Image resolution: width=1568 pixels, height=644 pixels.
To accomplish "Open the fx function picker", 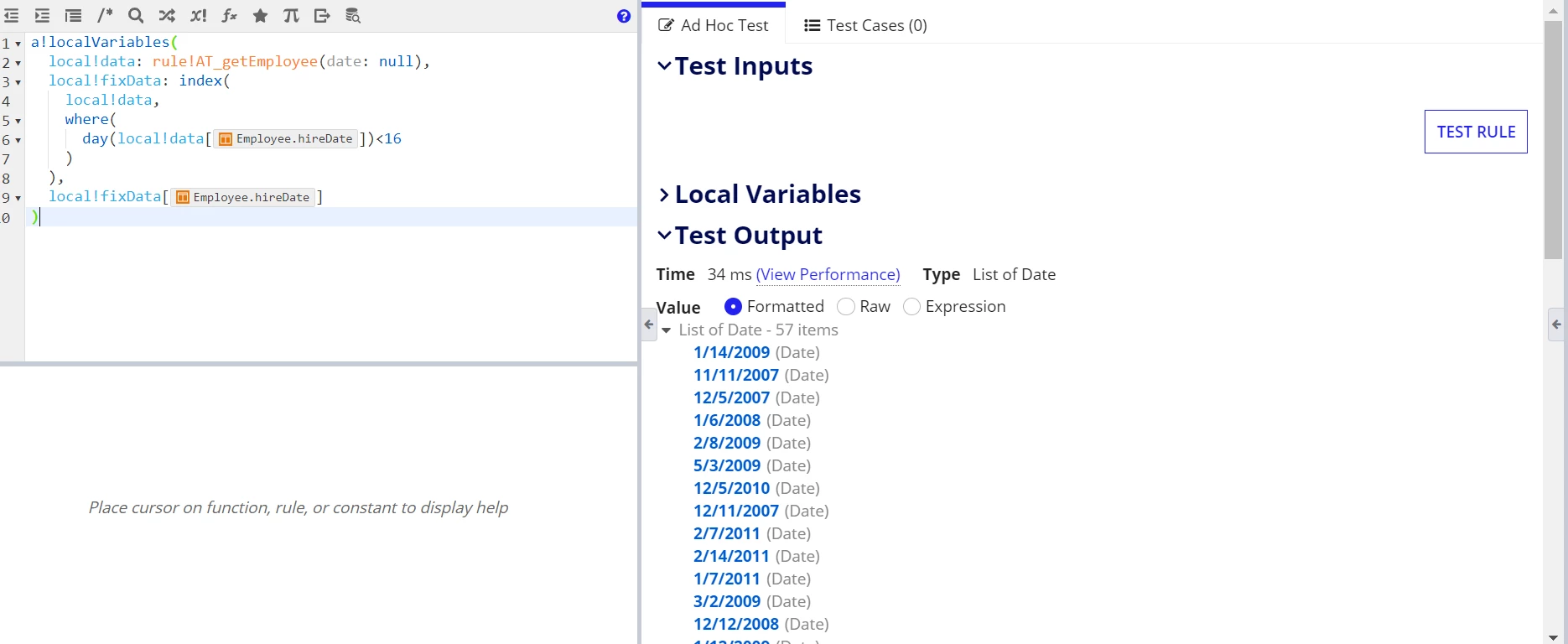I will [x=229, y=16].
